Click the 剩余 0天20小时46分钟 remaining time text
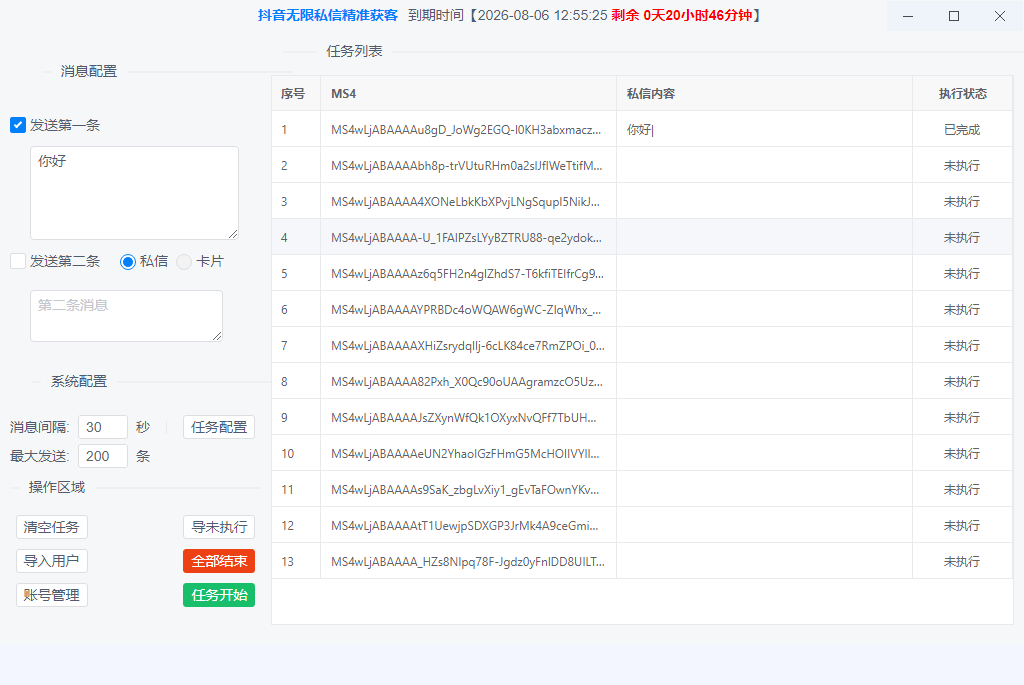 682,15
